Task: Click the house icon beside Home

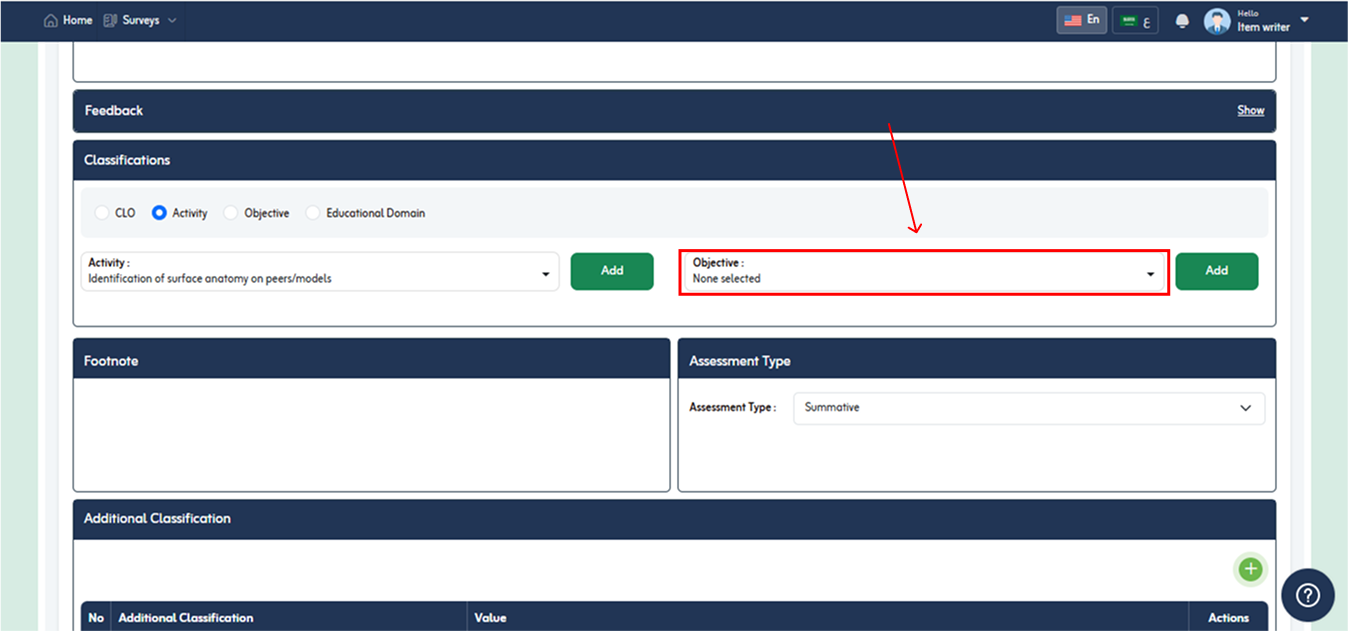Action: (51, 20)
